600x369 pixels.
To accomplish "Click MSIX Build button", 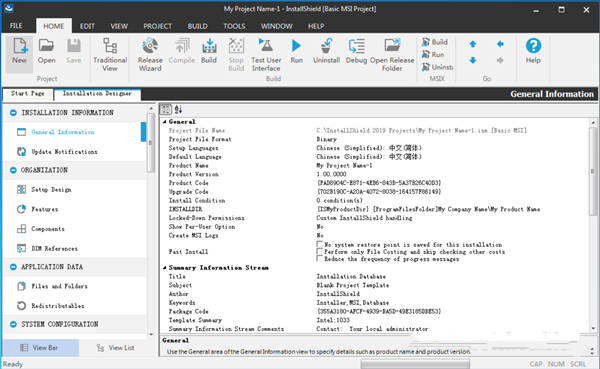I will [x=435, y=42].
